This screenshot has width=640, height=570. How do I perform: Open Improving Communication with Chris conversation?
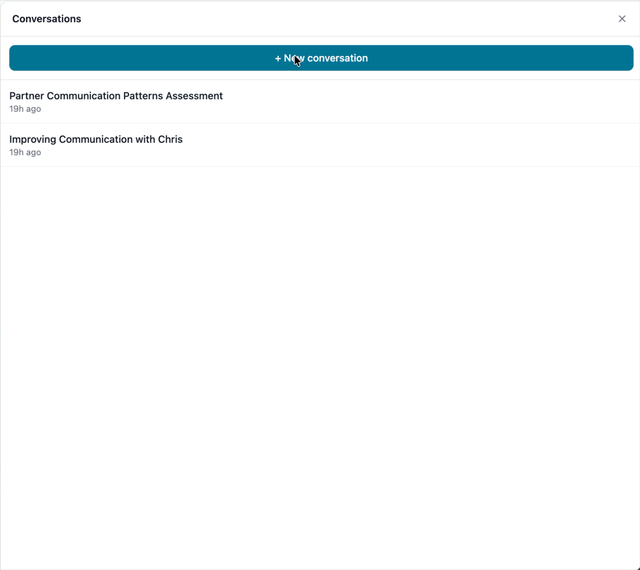pos(96,139)
